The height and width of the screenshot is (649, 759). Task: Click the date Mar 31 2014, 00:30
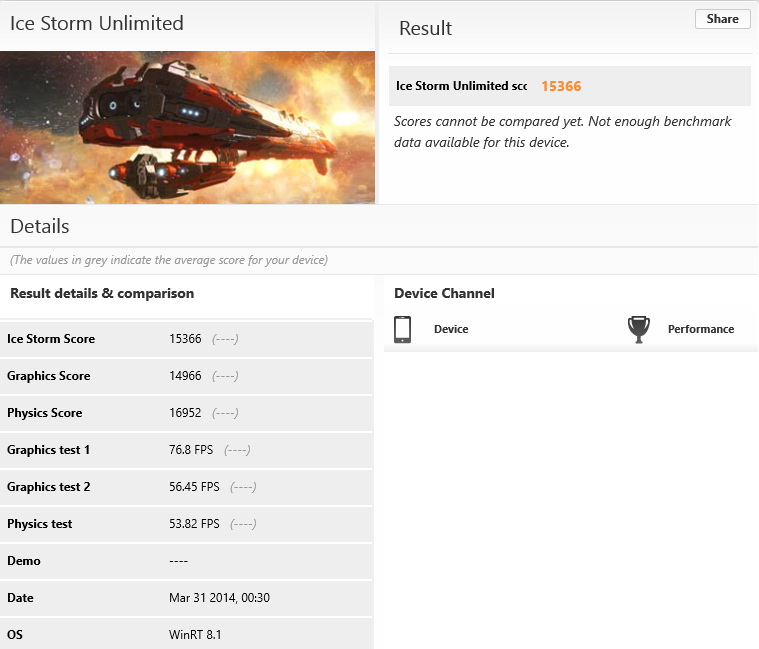pos(219,598)
